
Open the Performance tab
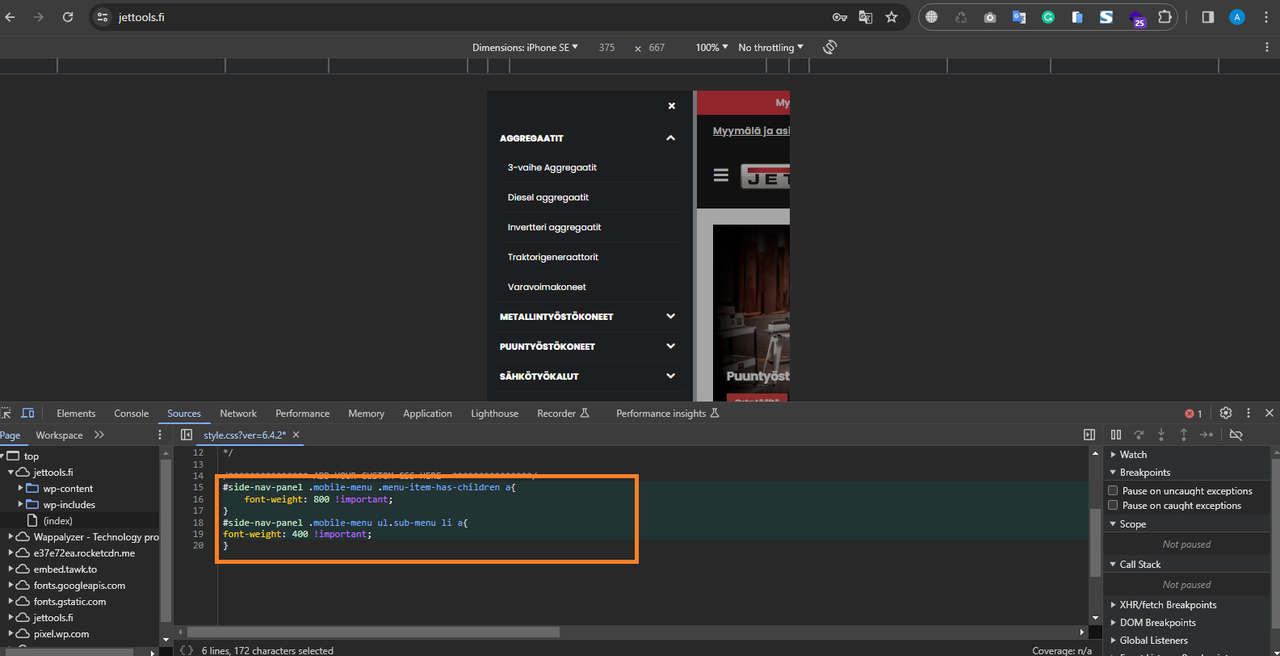pyautogui.click(x=302, y=413)
